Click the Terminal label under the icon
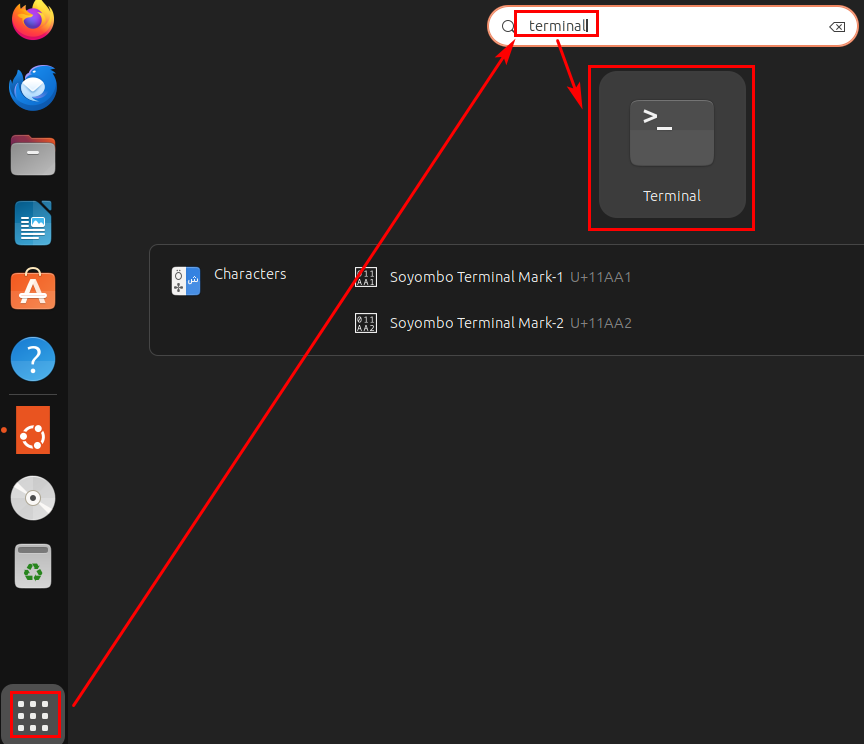The width and height of the screenshot is (864, 744). click(672, 196)
